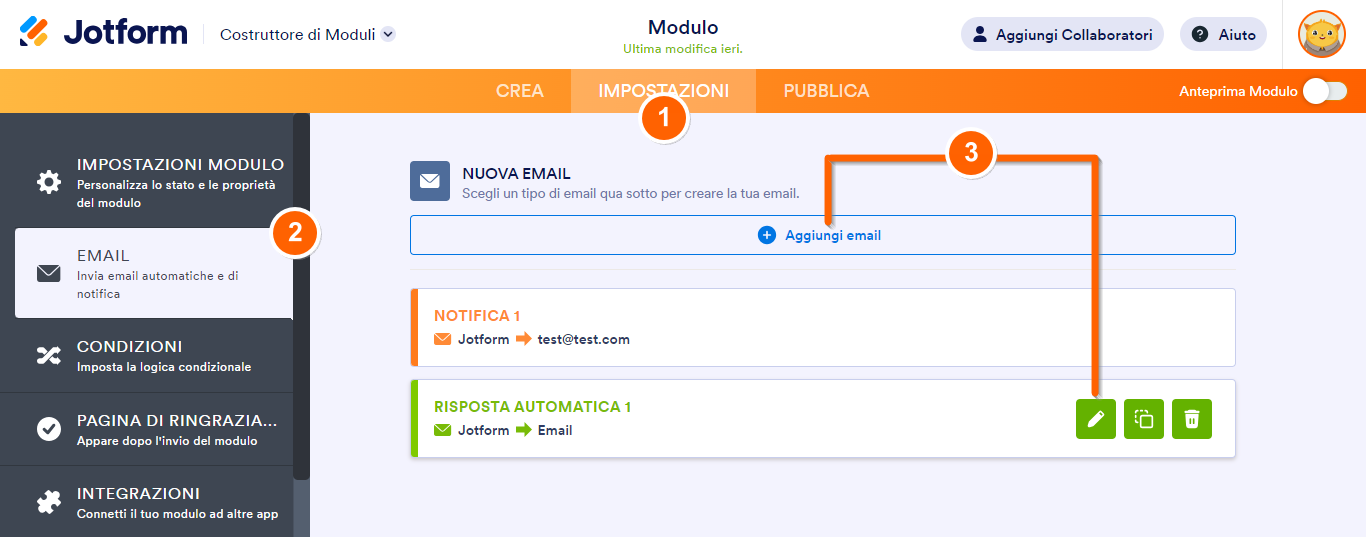Click the sidebar vertical scrollbar
This screenshot has width=1366, height=537.
[301, 300]
